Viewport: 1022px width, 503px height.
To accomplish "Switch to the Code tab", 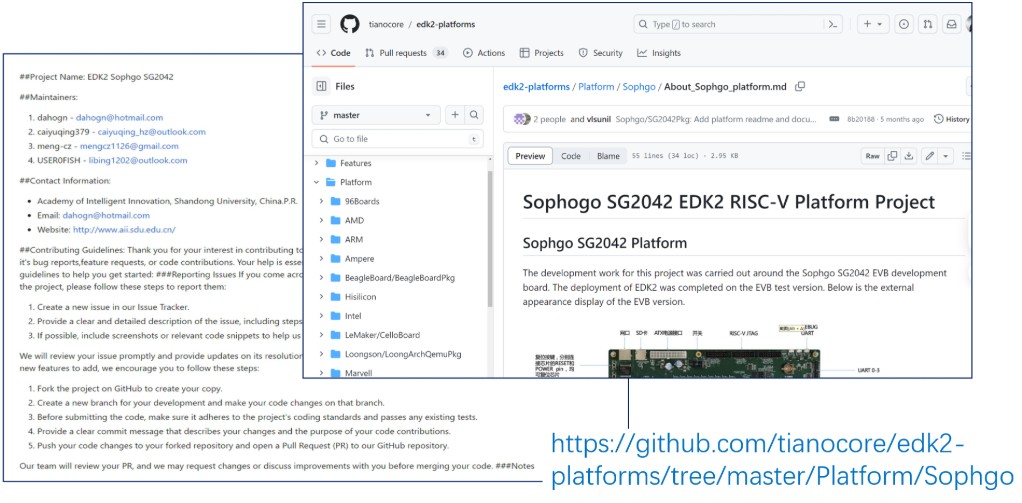I will [x=333, y=53].
